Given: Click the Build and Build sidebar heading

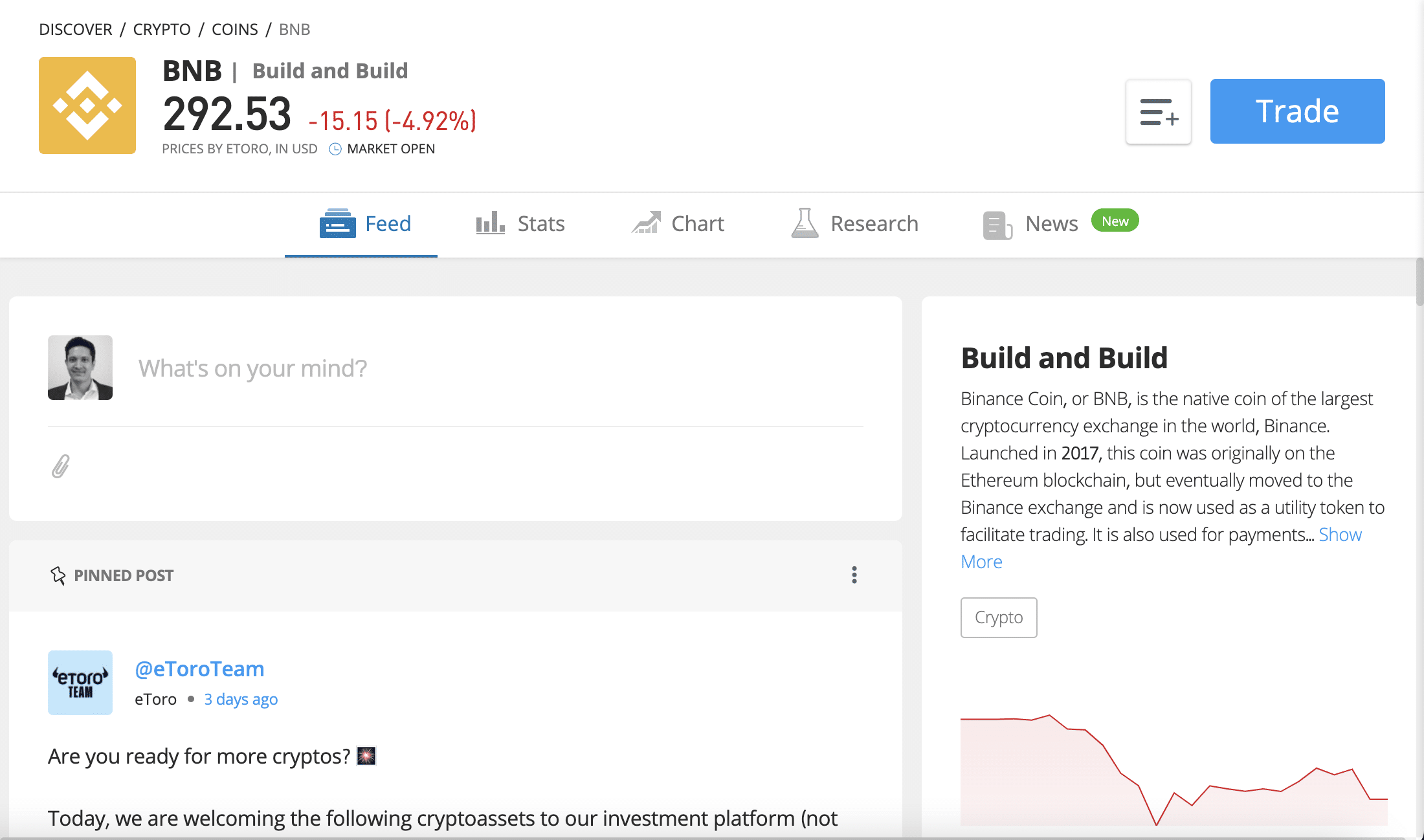Looking at the screenshot, I should point(1064,358).
